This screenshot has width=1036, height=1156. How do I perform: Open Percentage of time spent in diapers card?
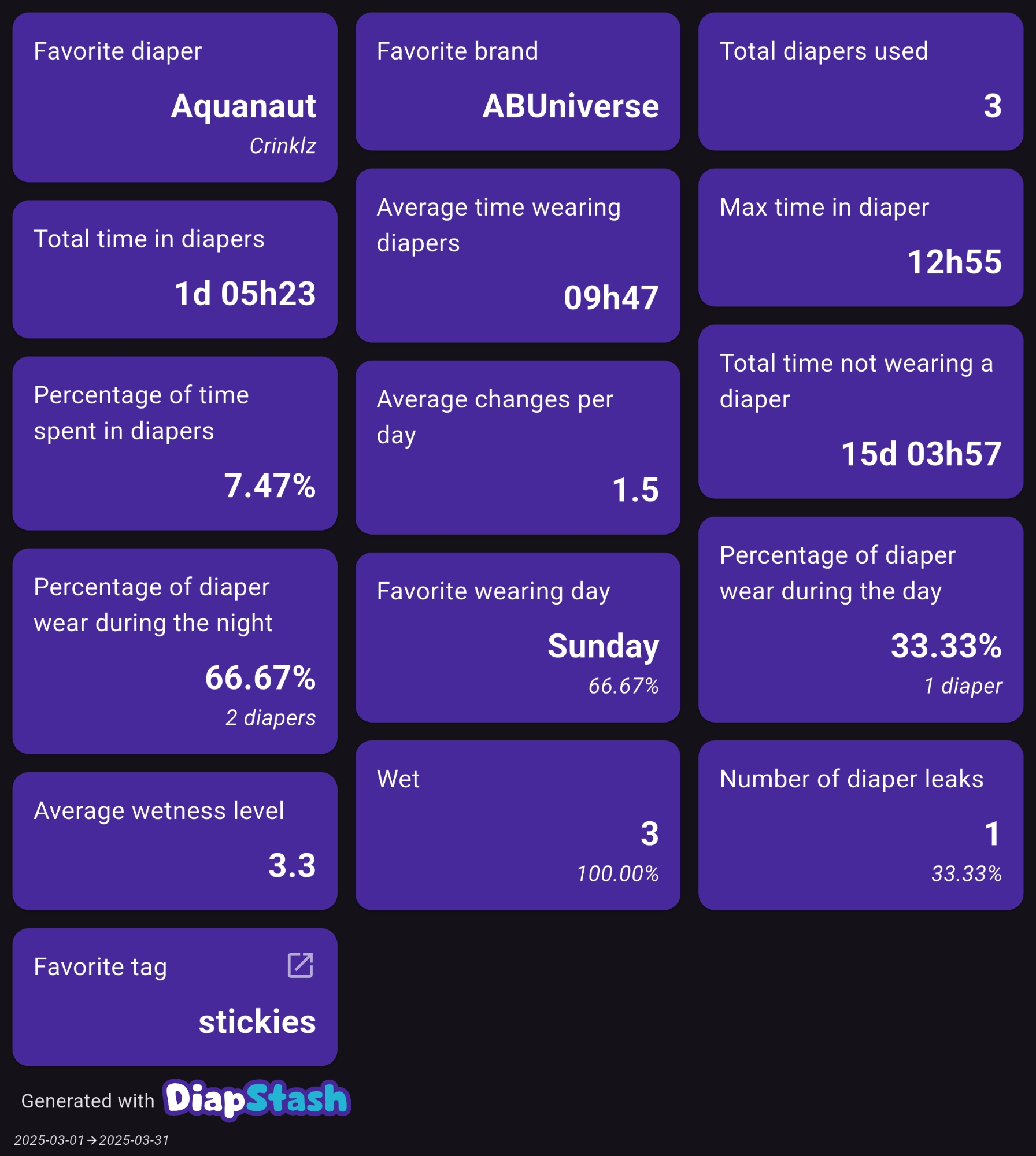175,443
